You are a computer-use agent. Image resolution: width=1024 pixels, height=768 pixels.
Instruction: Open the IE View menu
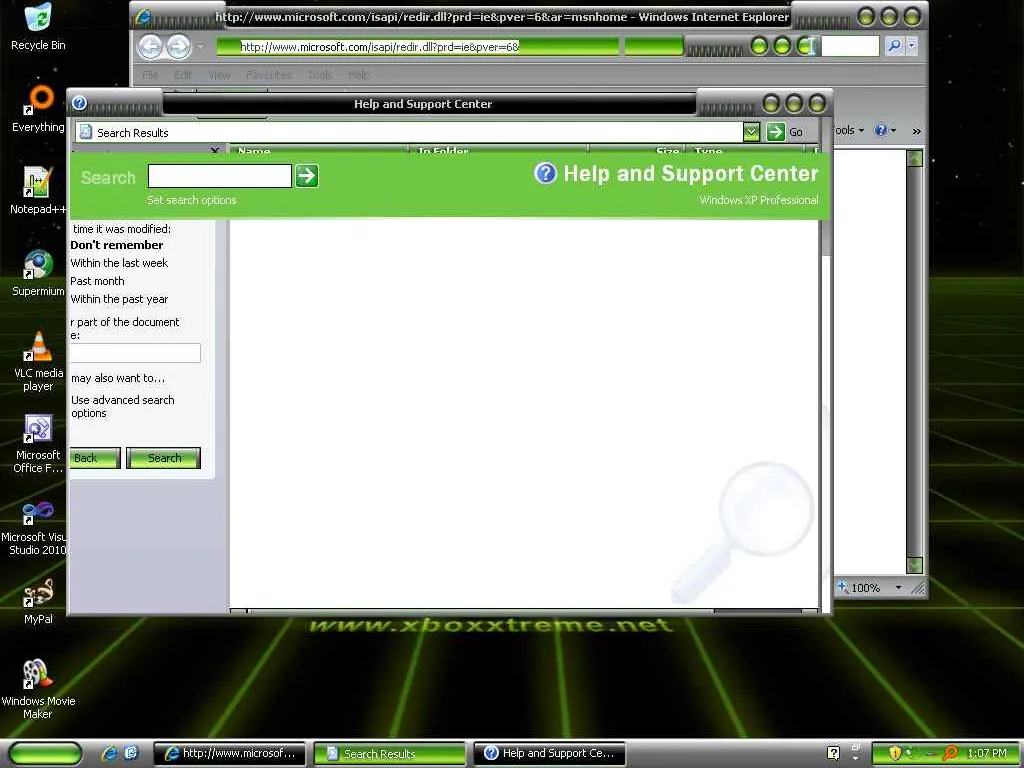pos(219,74)
